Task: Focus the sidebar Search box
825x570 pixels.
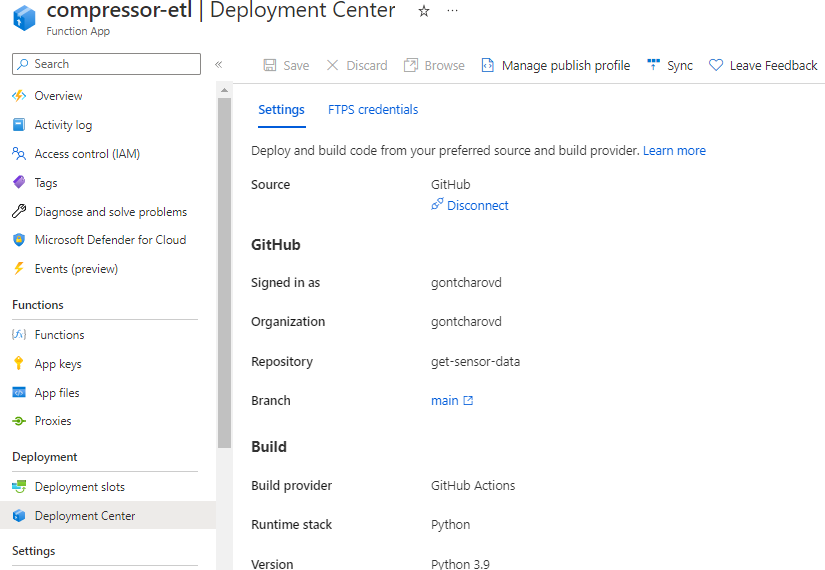Action: pos(106,64)
